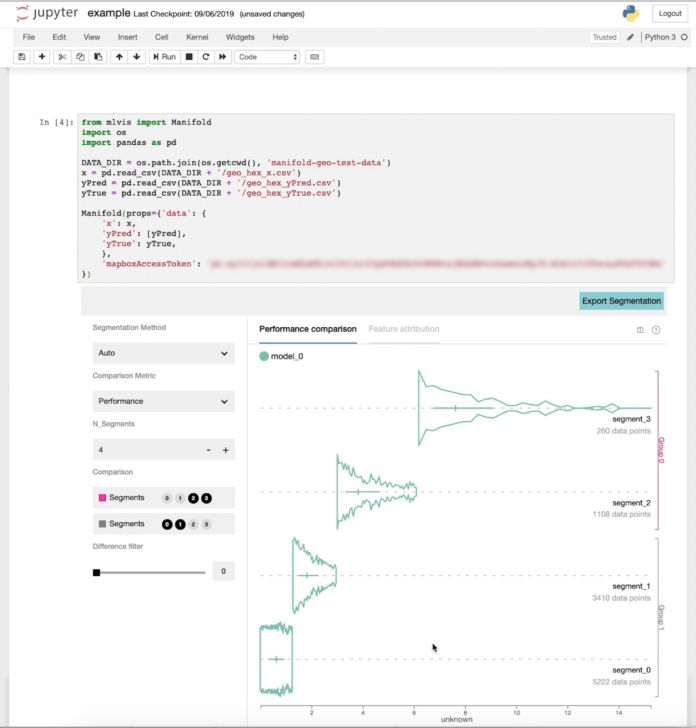The height and width of the screenshot is (728, 696).
Task: Click the Group 0 bracket label
Action: [661, 450]
